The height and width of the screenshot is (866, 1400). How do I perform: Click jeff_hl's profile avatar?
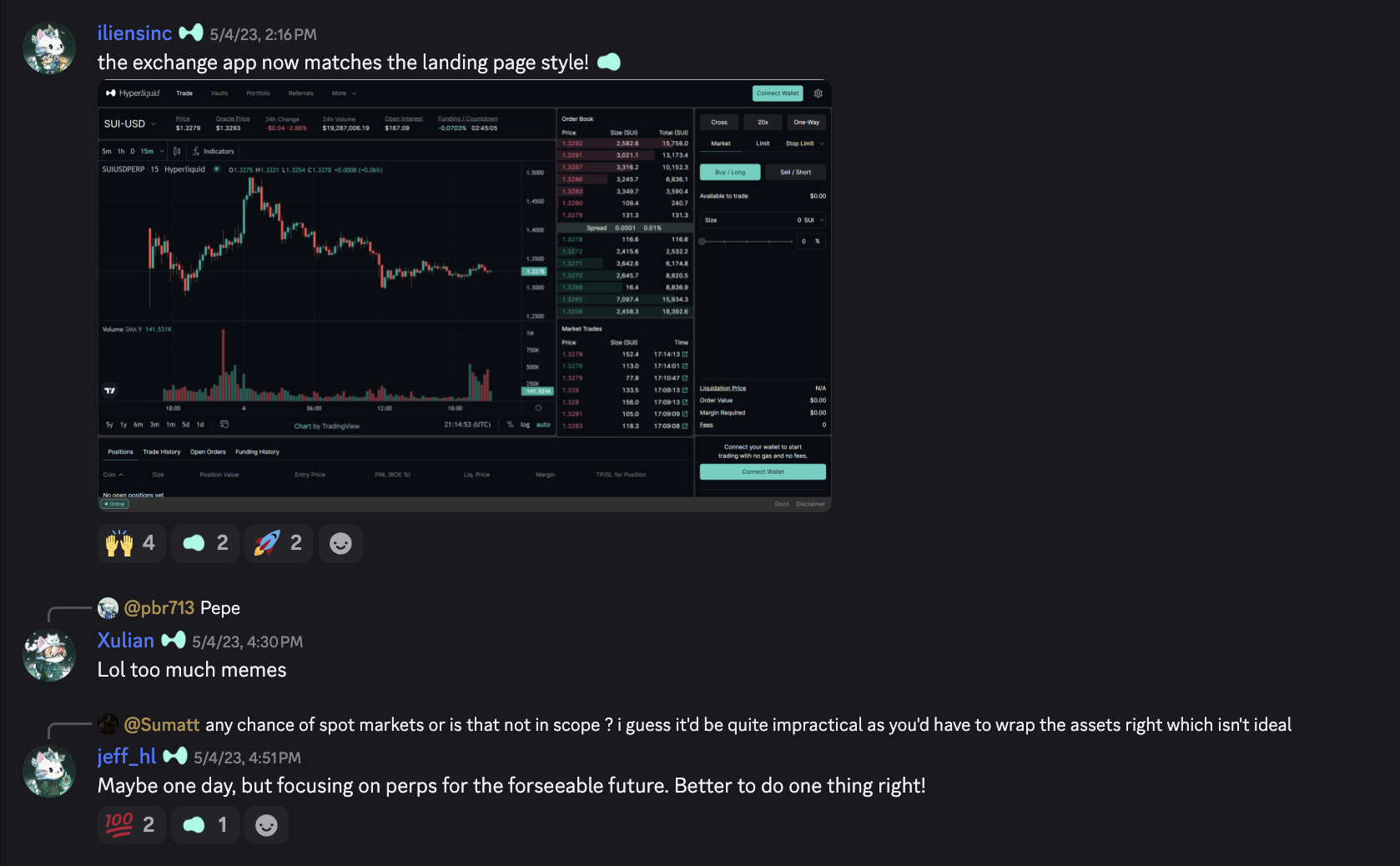coord(49,771)
